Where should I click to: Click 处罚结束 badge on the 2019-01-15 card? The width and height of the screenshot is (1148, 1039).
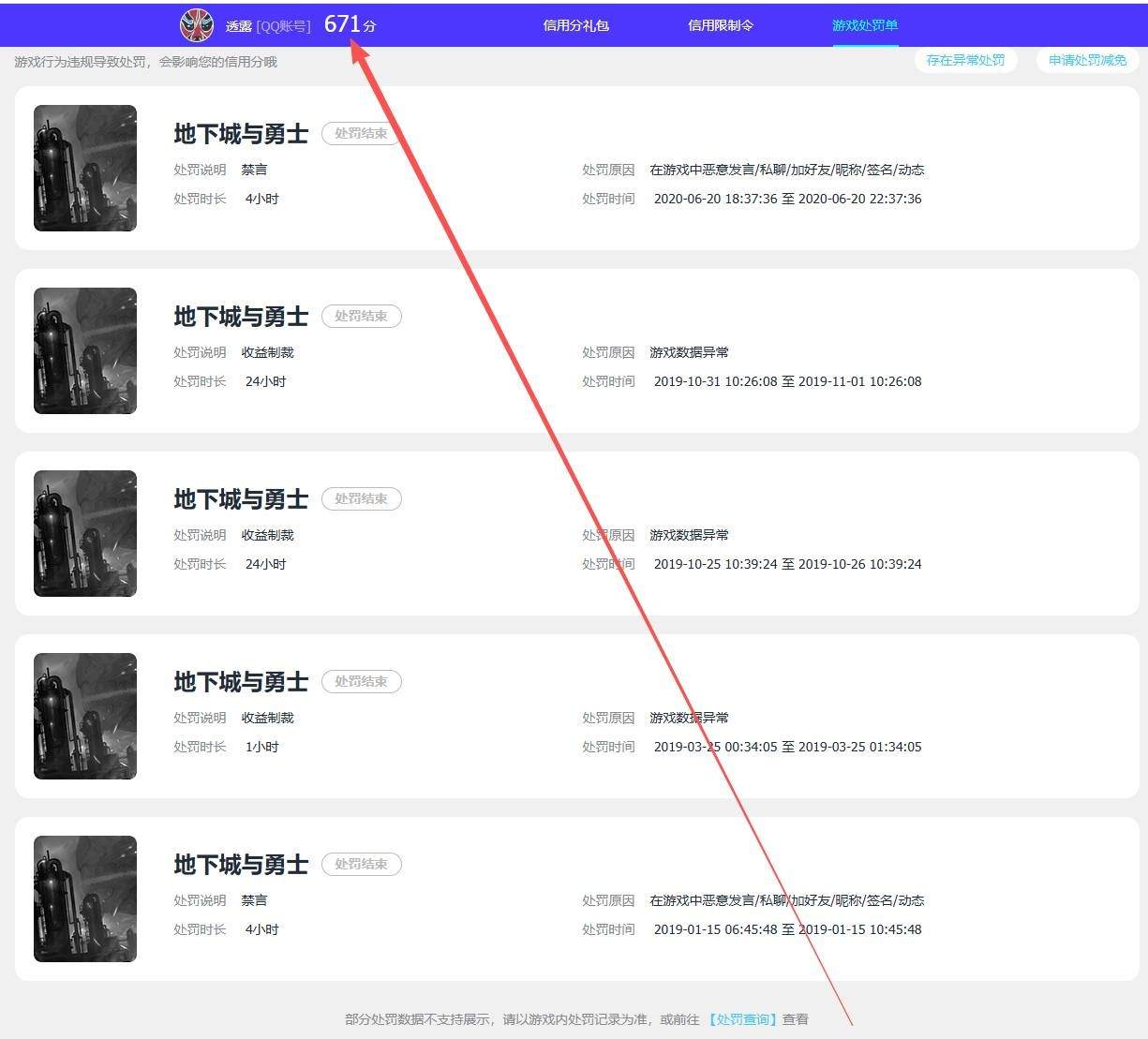pos(362,864)
